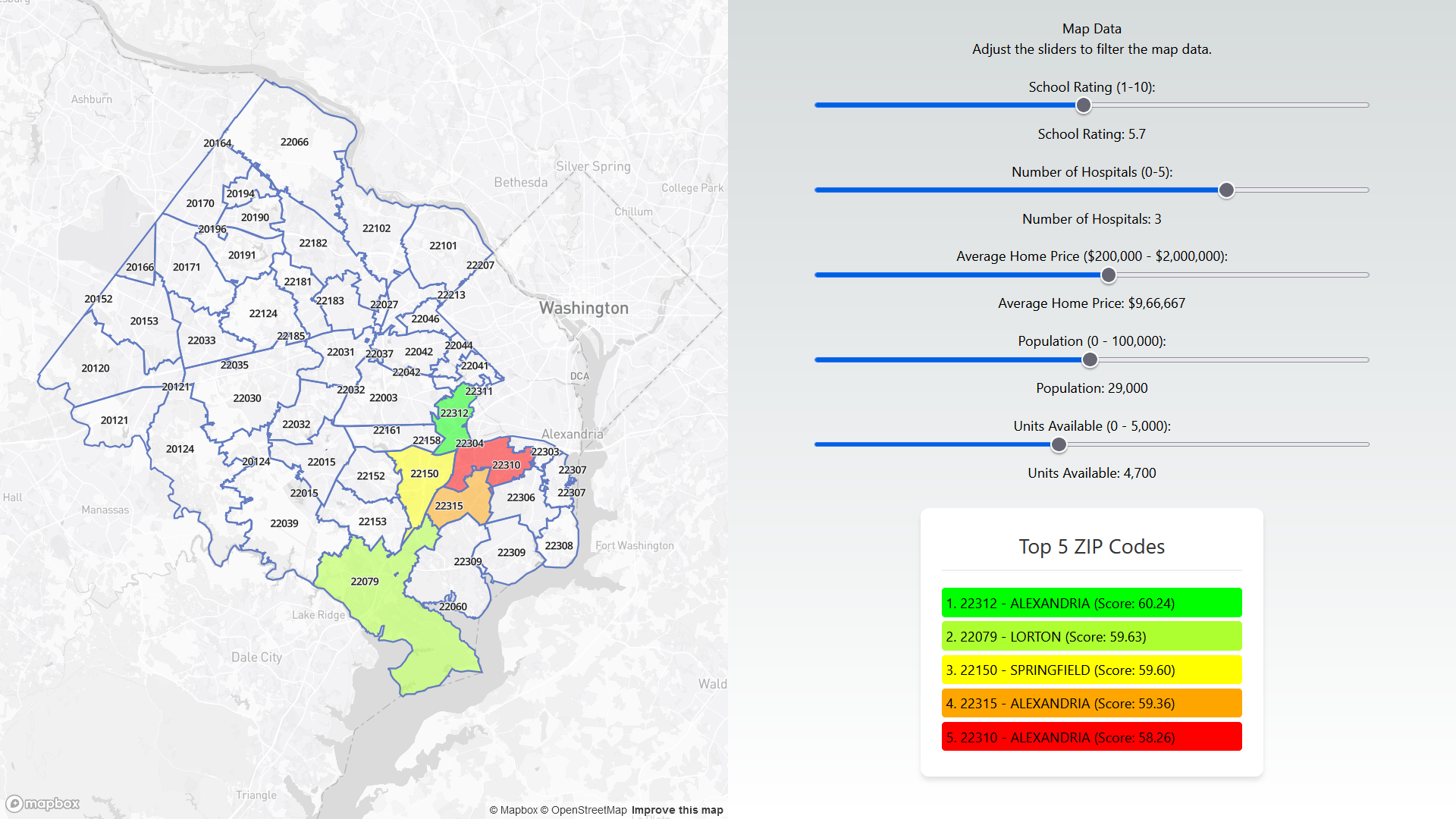Select 22310 Alexandria red entry
This screenshot has height=819, width=1456.
click(x=1090, y=737)
